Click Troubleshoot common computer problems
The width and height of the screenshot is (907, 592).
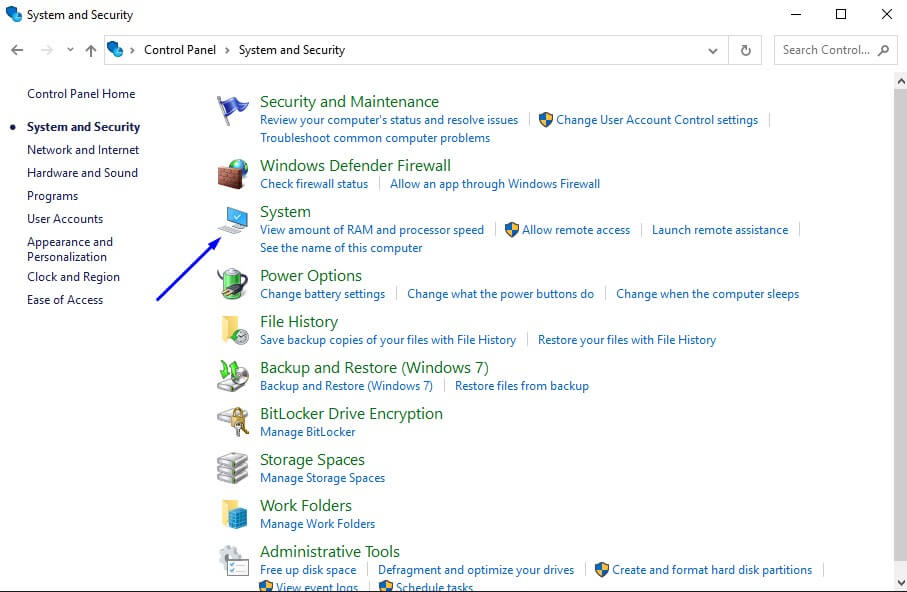[375, 138]
